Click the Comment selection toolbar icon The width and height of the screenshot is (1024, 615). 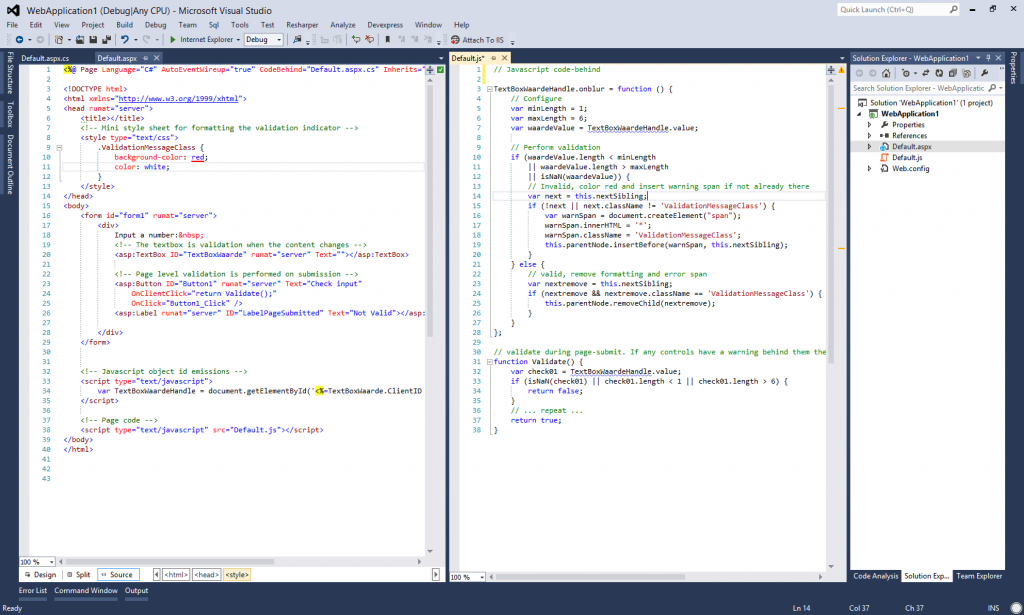click(356, 40)
